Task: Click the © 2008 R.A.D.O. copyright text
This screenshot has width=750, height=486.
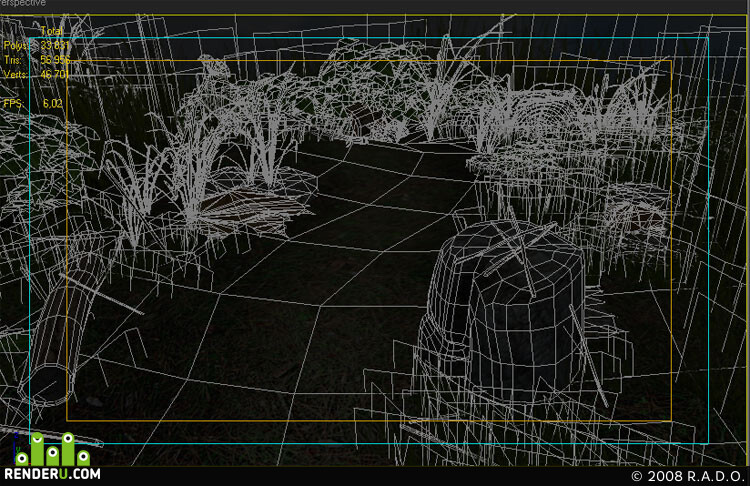Action: (x=686, y=476)
